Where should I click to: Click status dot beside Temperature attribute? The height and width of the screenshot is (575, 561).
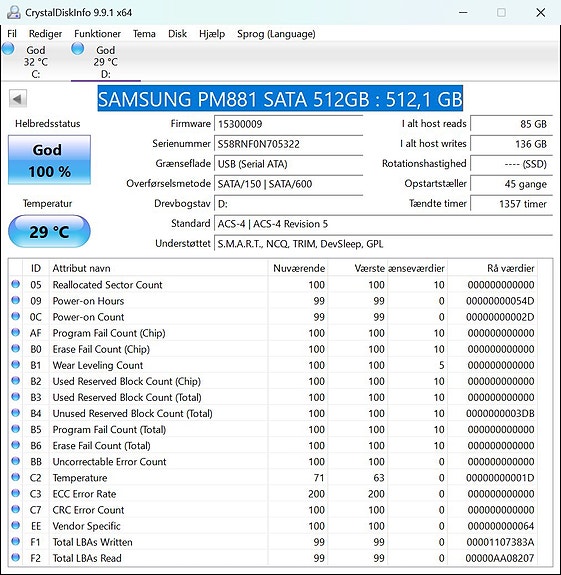[15, 477]
